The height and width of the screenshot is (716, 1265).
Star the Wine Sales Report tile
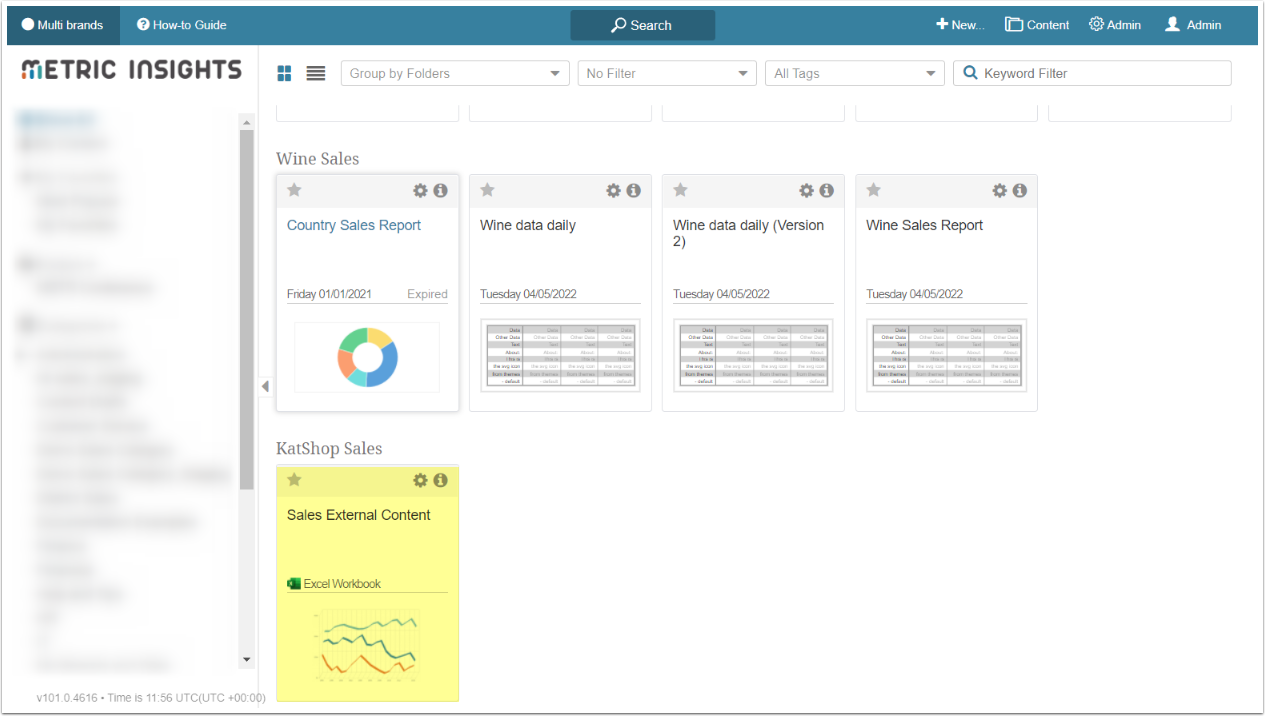tap(873, 190)
